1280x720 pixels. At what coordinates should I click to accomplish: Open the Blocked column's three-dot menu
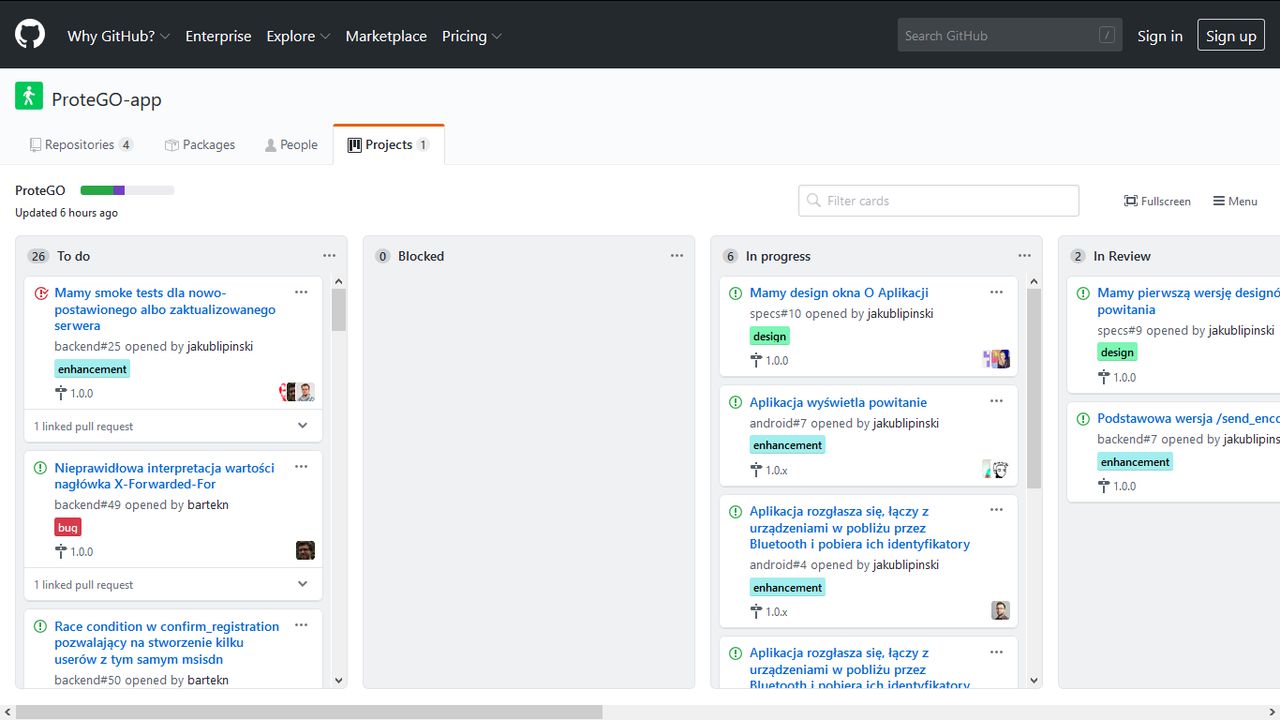pyautogui.click(x=677, y=256)
